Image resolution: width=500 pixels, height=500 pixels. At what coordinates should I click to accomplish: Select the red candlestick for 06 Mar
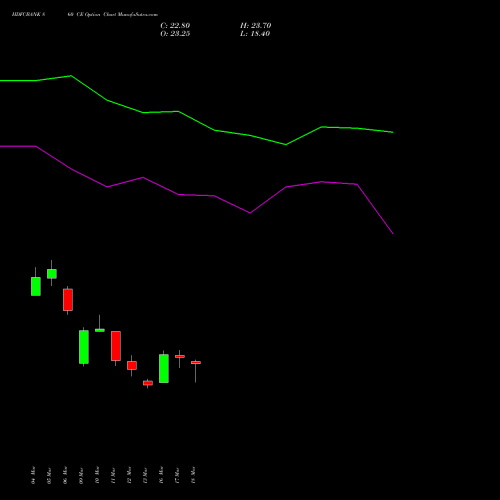tap(68, 300)
